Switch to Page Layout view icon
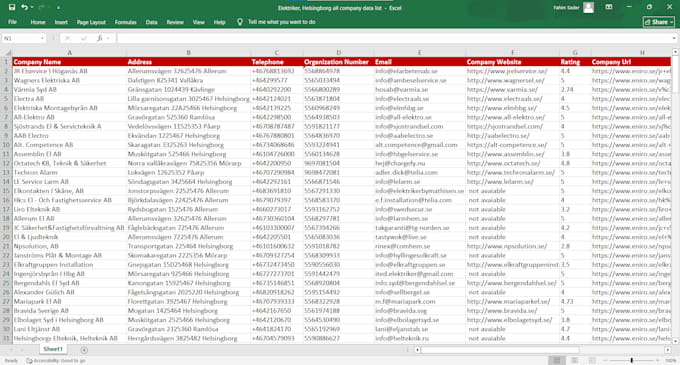Viewport: 680px width, 365px height. 574,360
